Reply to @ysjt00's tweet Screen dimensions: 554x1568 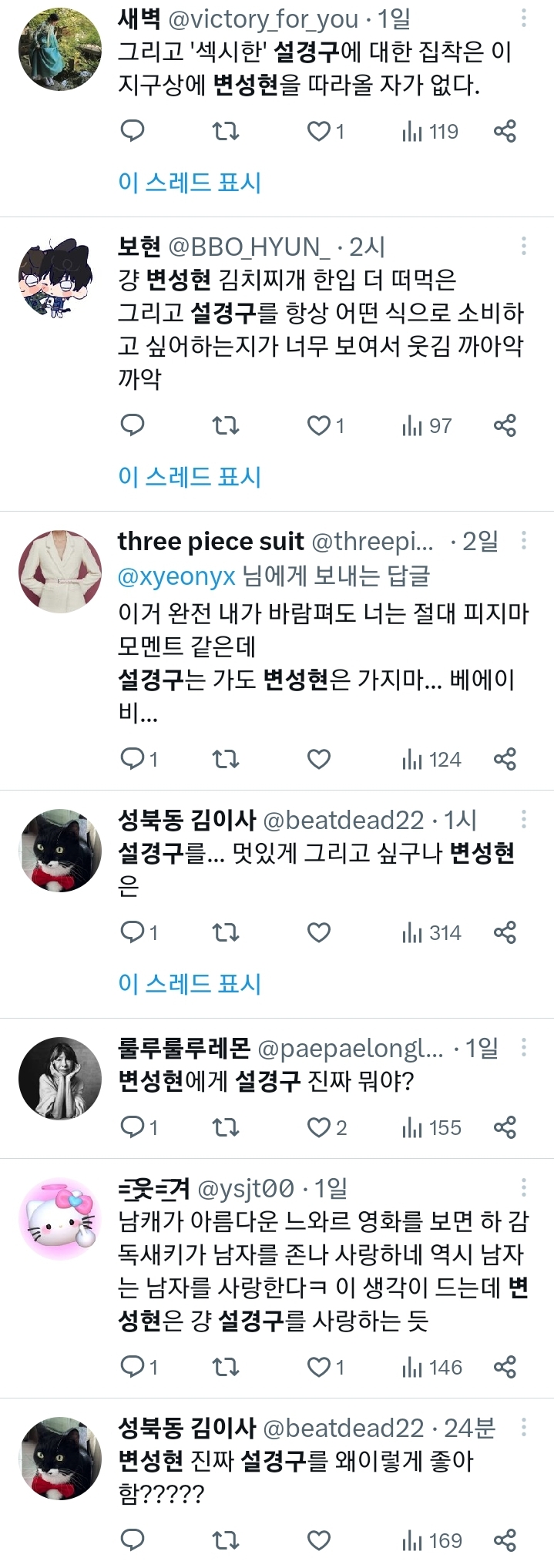click(139, 1368)
